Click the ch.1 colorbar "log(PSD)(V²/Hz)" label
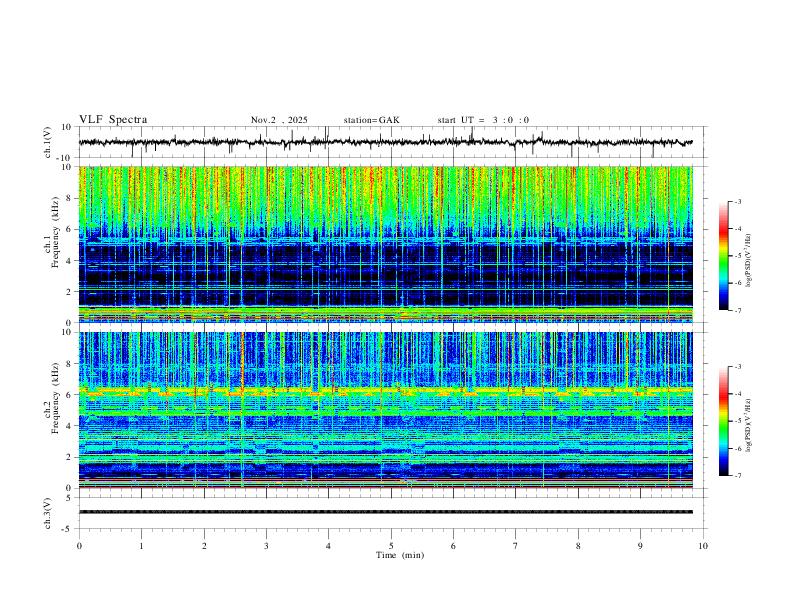Screen dimensions: 792x612 [x=749, y=261]
